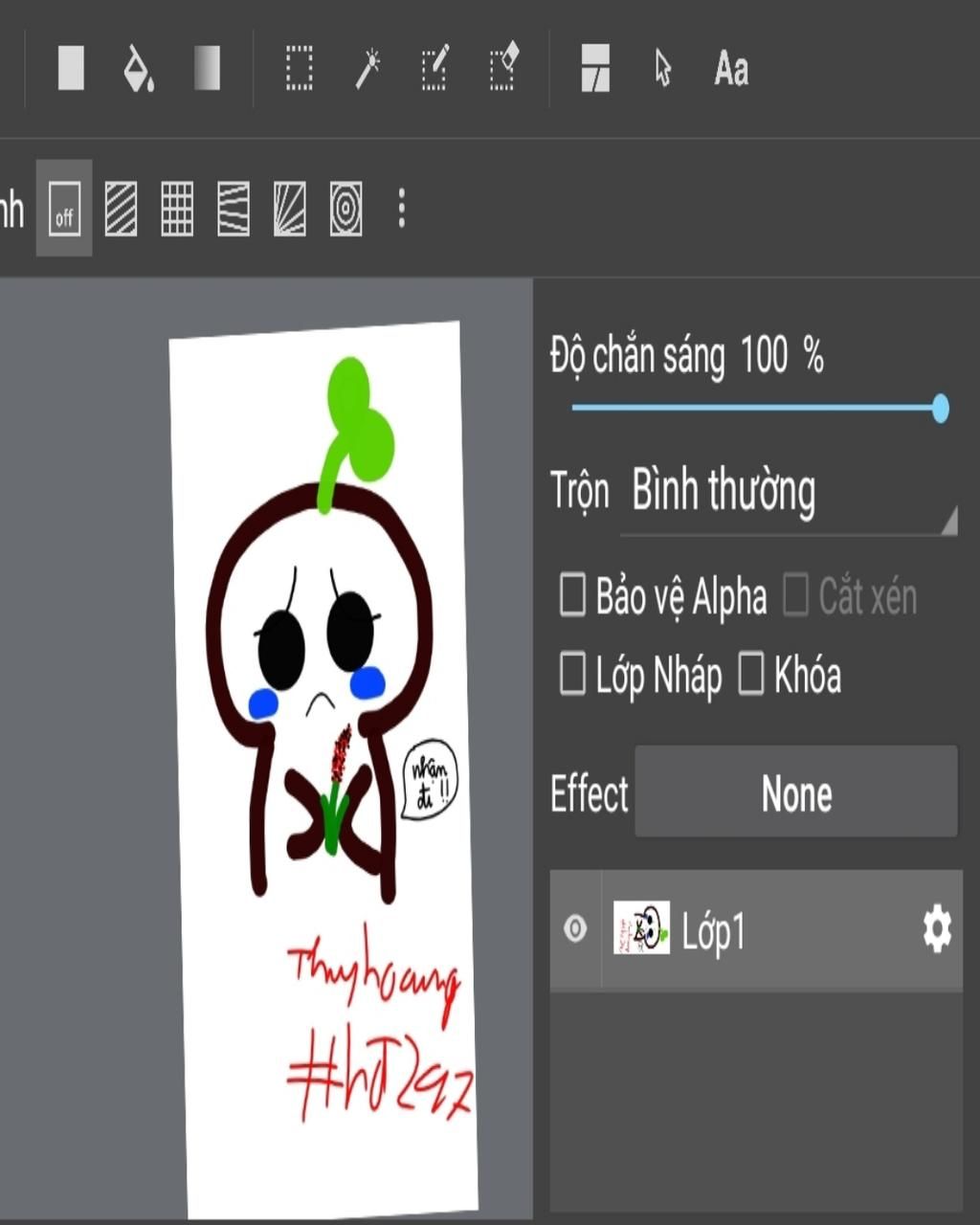Turn snap off with off icon
980x1225 pixels.
coord(64,209)
